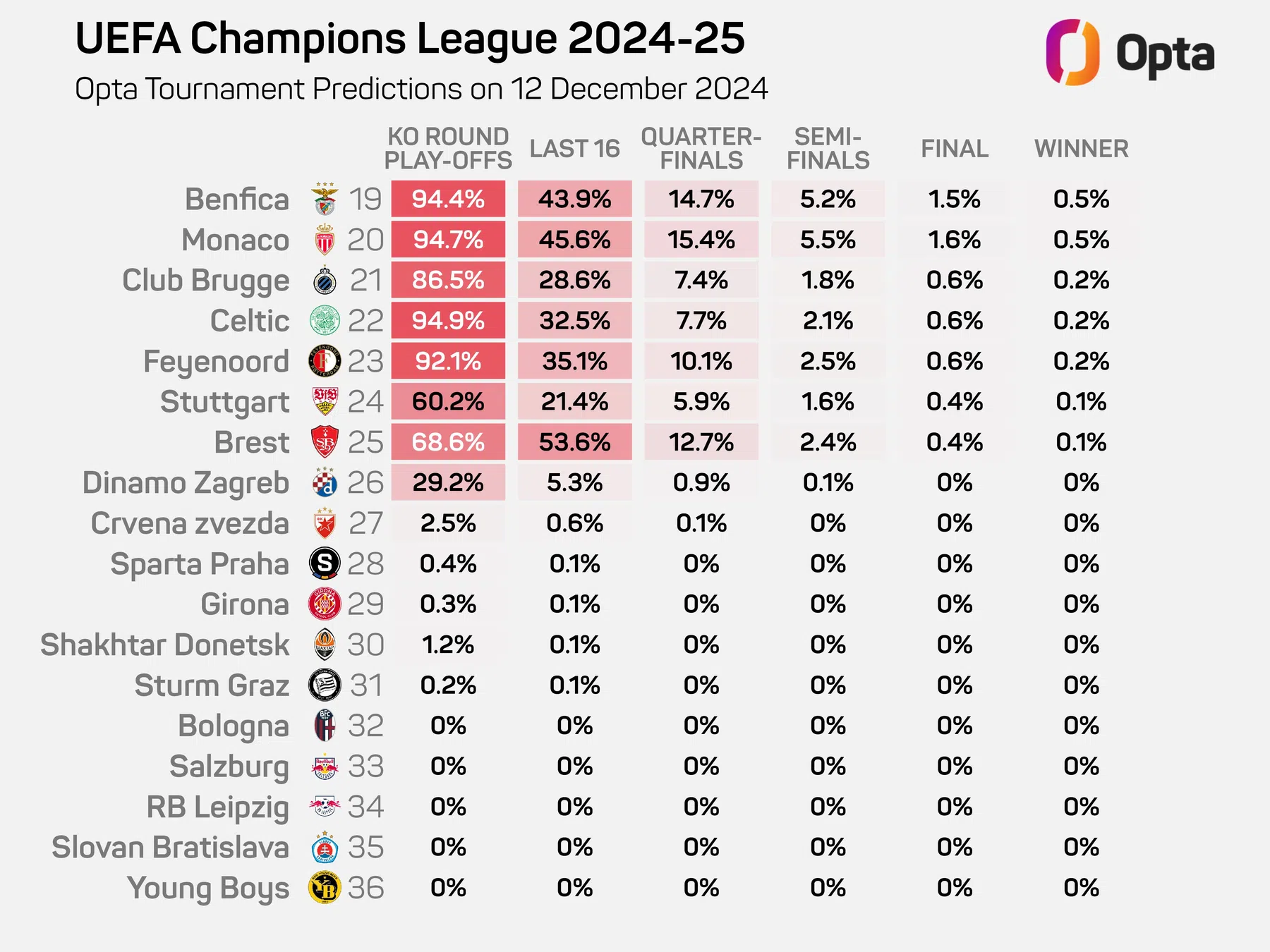Click the Sparta Praha crest
Image resolution: width=1270 pixels, height=952 pixels.
pyautogui.click(x=325, y=563)
